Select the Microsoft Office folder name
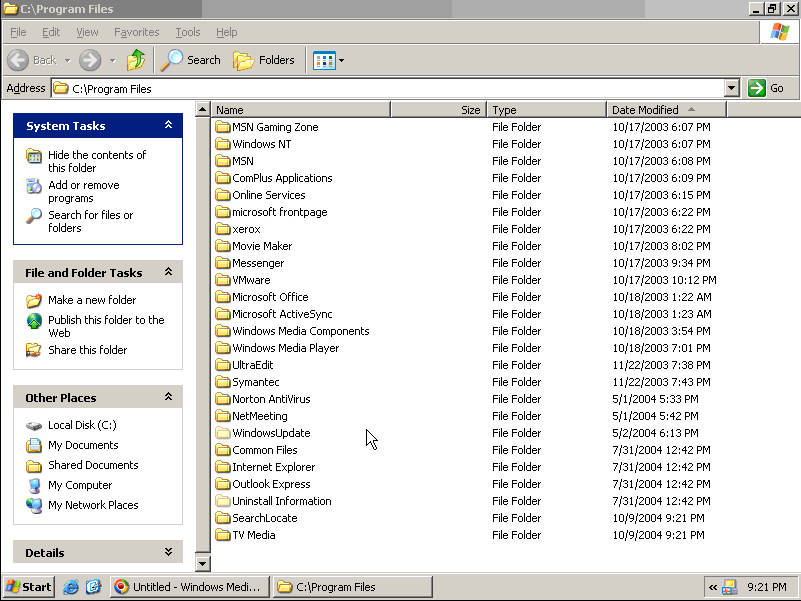 tap(270, 297)
